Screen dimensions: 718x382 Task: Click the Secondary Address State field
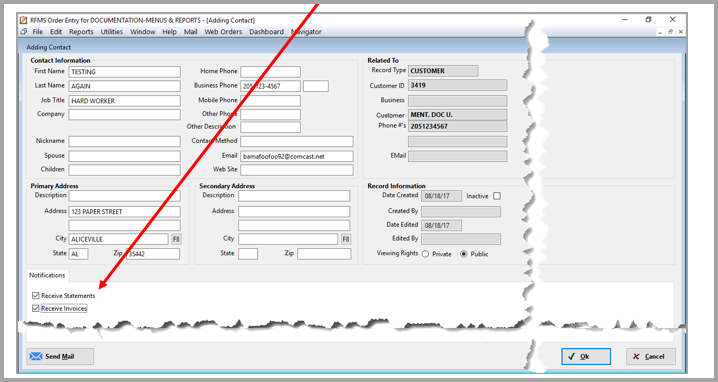point(248,254)
